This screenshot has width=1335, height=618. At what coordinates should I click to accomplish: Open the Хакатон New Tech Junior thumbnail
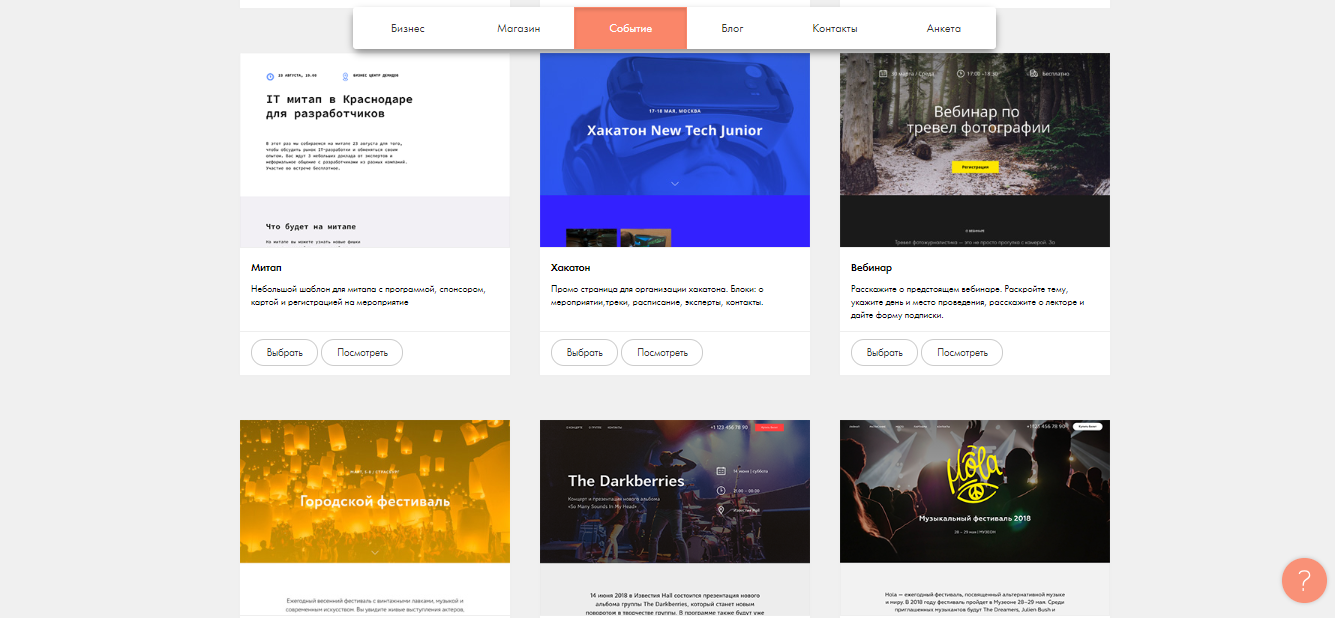point(675,150)
